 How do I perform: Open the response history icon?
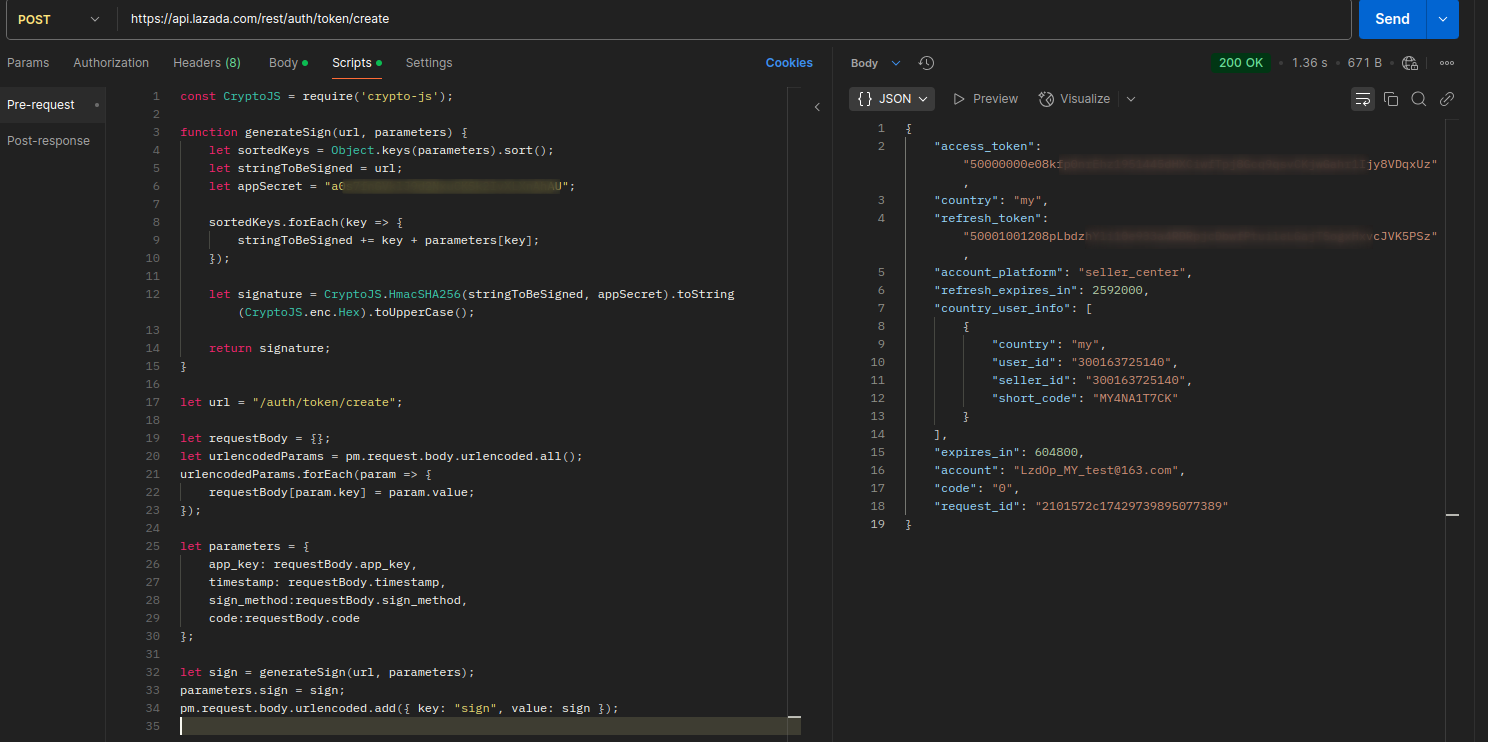click(926, 63)
